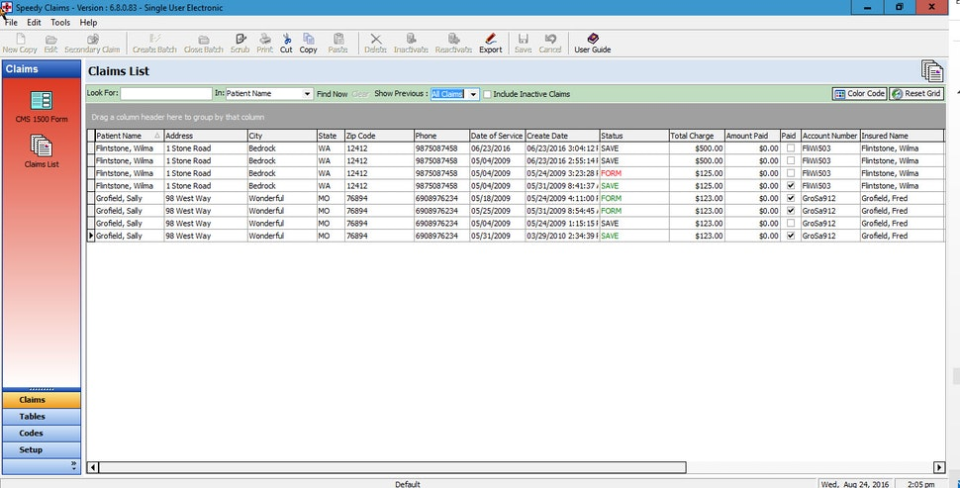Screen dimensions: 960x488
Task: Click the Speedy Claims title bar app icon
Action: pyautogui.click(x=7, y=7)
